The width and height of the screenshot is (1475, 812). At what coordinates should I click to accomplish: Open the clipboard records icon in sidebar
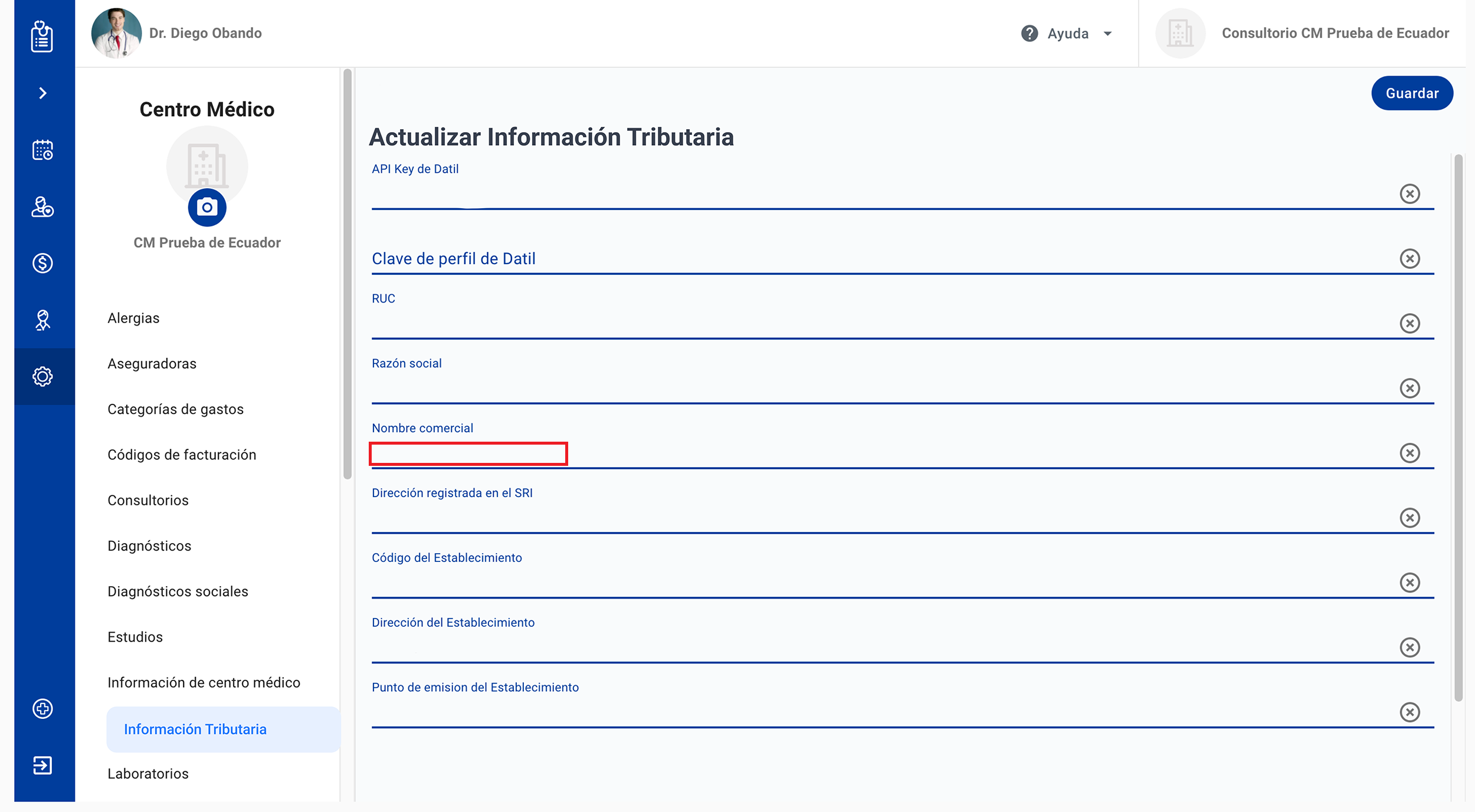[42, 37]
